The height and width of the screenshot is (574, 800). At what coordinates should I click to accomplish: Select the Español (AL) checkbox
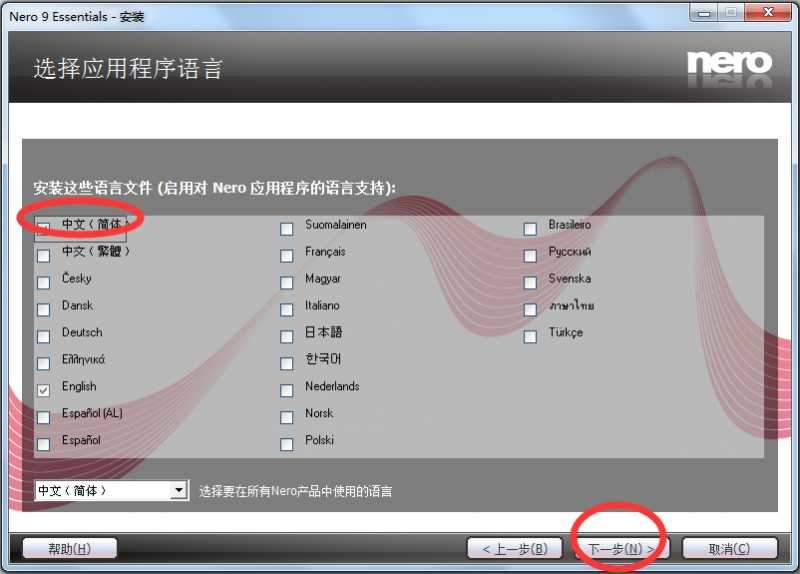43,417
